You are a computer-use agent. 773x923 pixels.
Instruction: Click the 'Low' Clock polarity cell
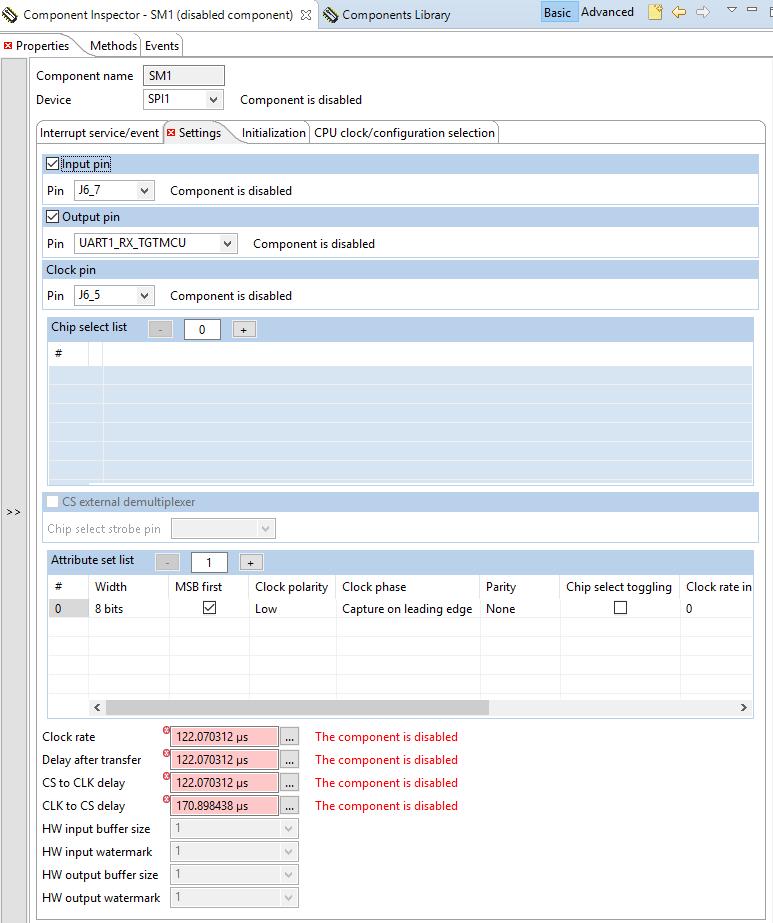pyautogui.click(x=293, y=609)
